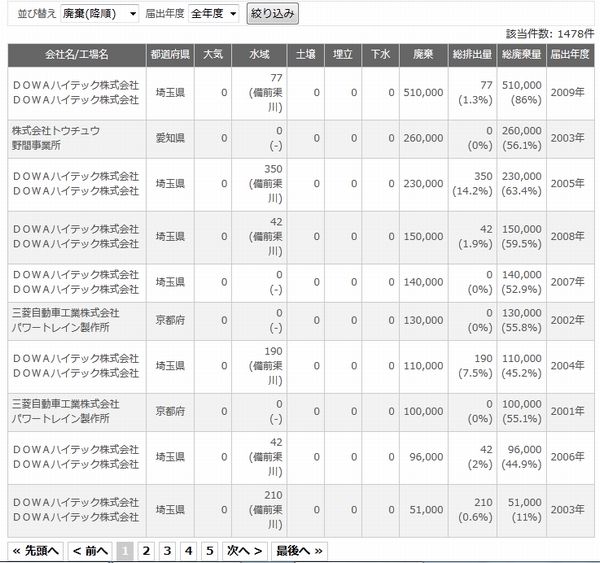Go to page 3
Screen dimensions: 600x563
[167, 551]
